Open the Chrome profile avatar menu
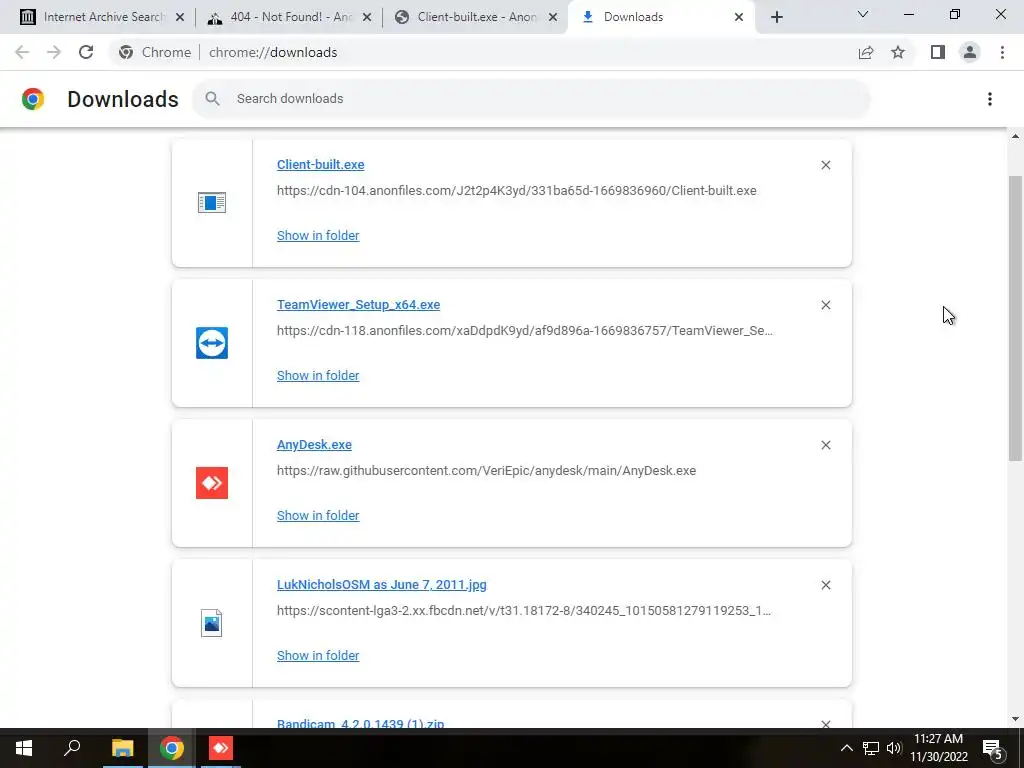This screenshot has height=768, width=1024. (x=970, y=52)
